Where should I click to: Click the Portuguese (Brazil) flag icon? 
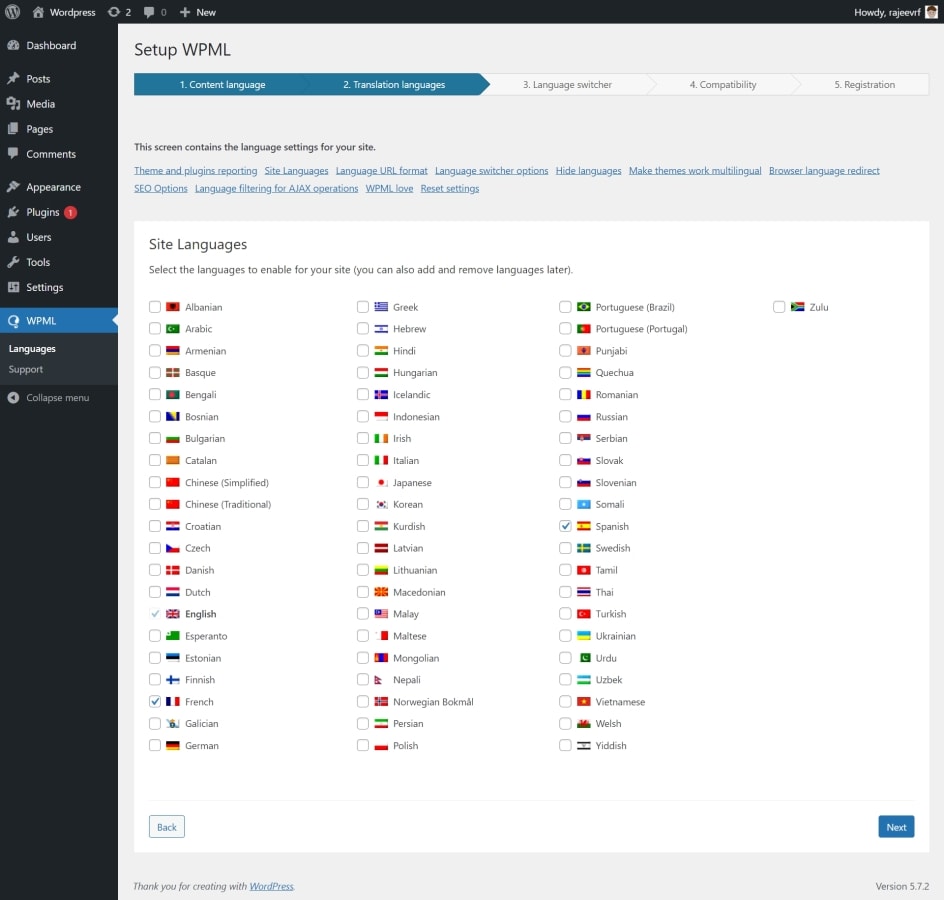[583, 307]
